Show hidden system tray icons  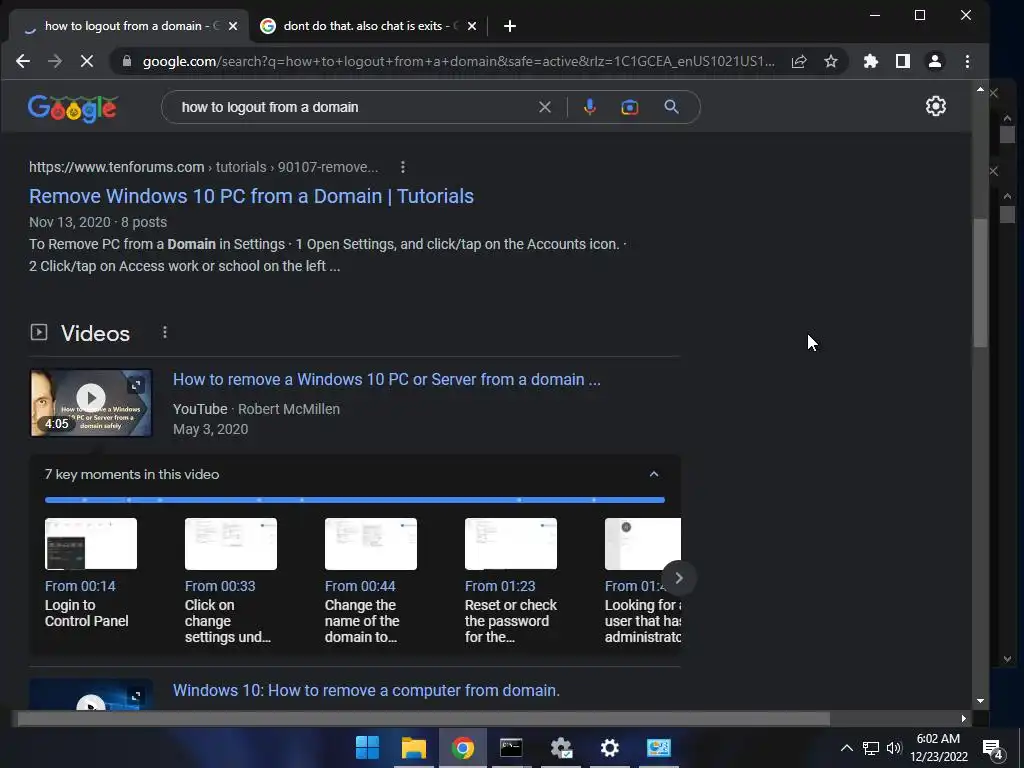point(846,748)
